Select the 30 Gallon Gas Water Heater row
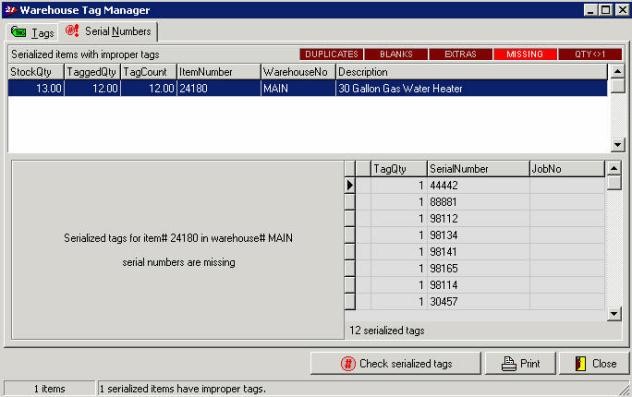The height and width of the screenshot is (397, 632). click(308, 88)
